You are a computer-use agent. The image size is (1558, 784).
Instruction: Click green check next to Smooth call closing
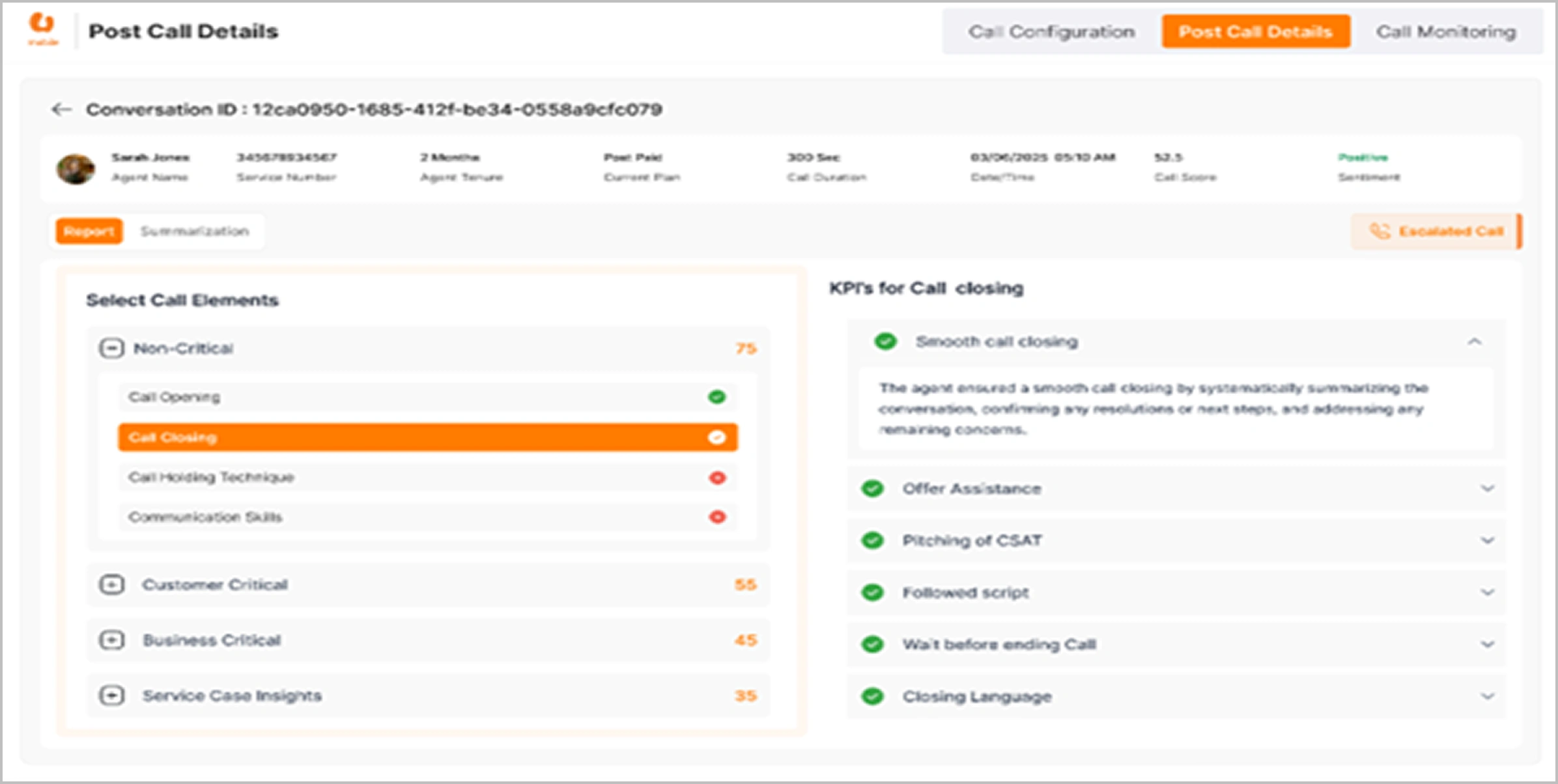coord(885,341)
